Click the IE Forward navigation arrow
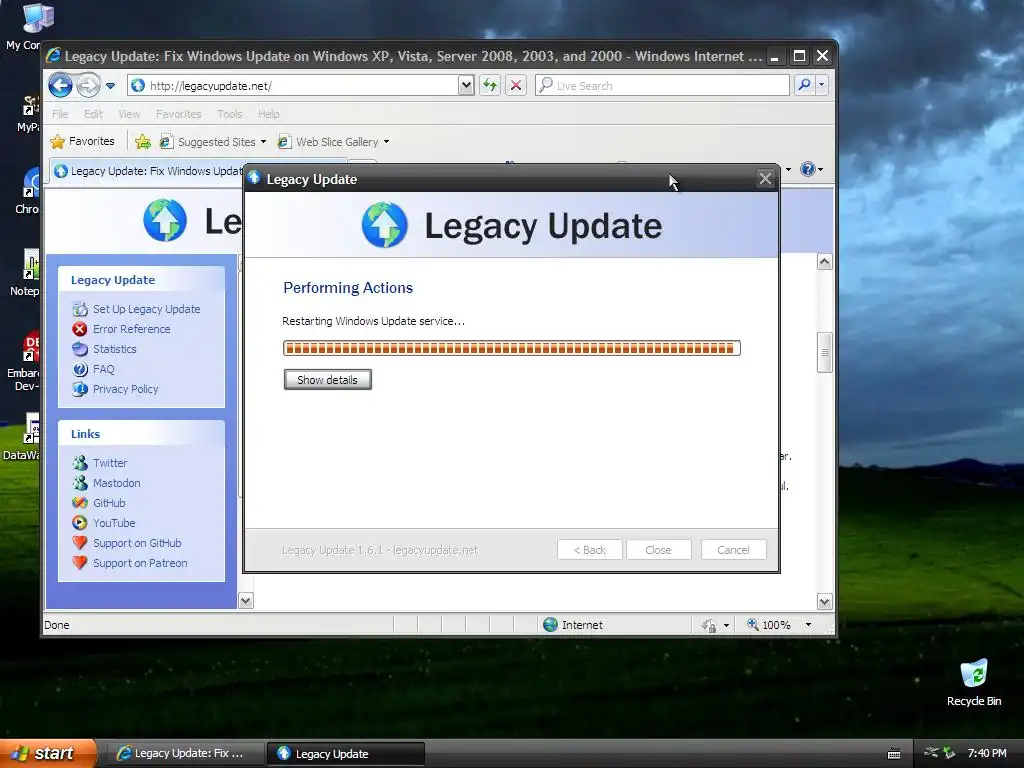The image size is (1024, 768). point(88,85)
